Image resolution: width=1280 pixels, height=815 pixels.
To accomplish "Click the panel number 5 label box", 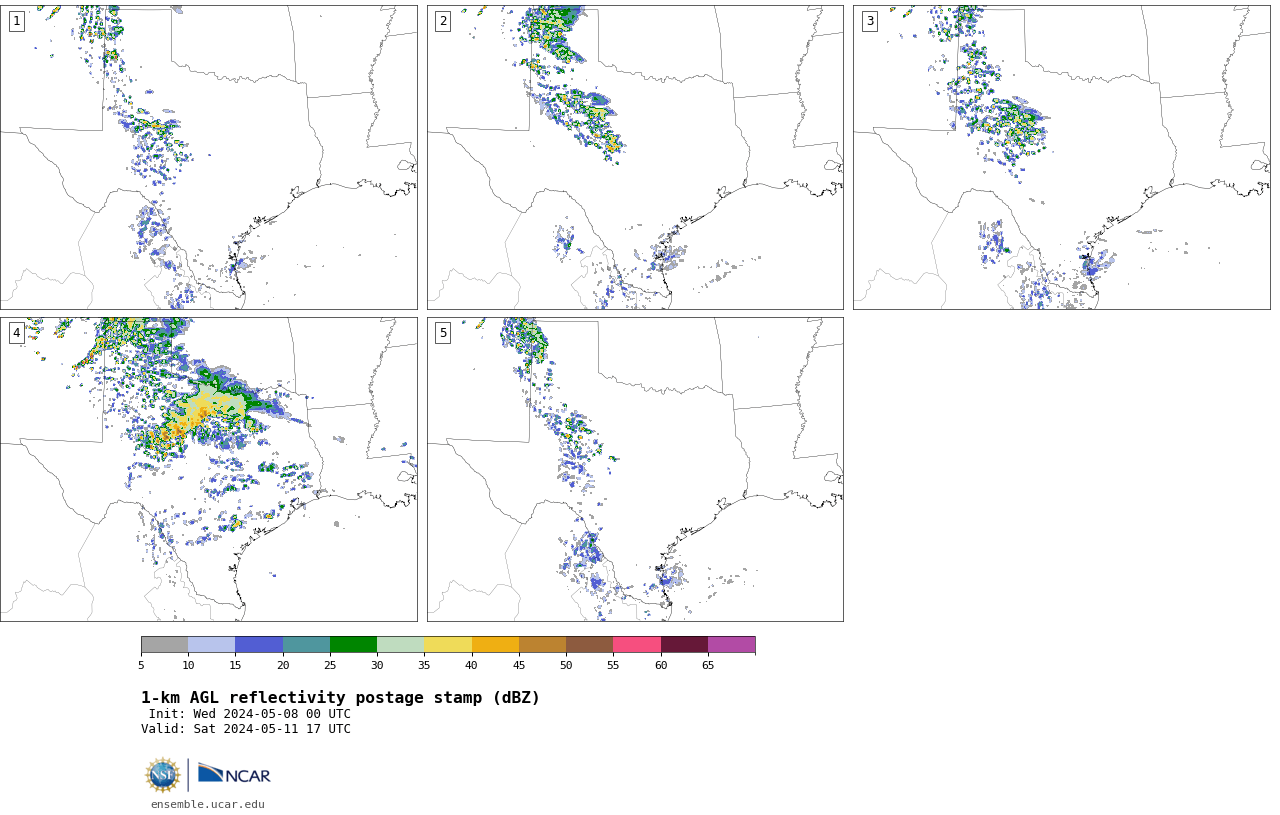I will pos(443,333).
